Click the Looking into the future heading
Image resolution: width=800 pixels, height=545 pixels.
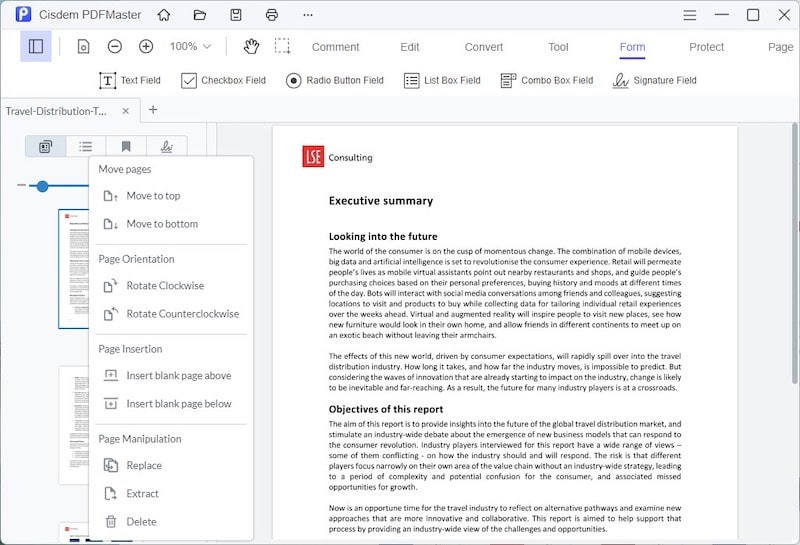point(383,236)
